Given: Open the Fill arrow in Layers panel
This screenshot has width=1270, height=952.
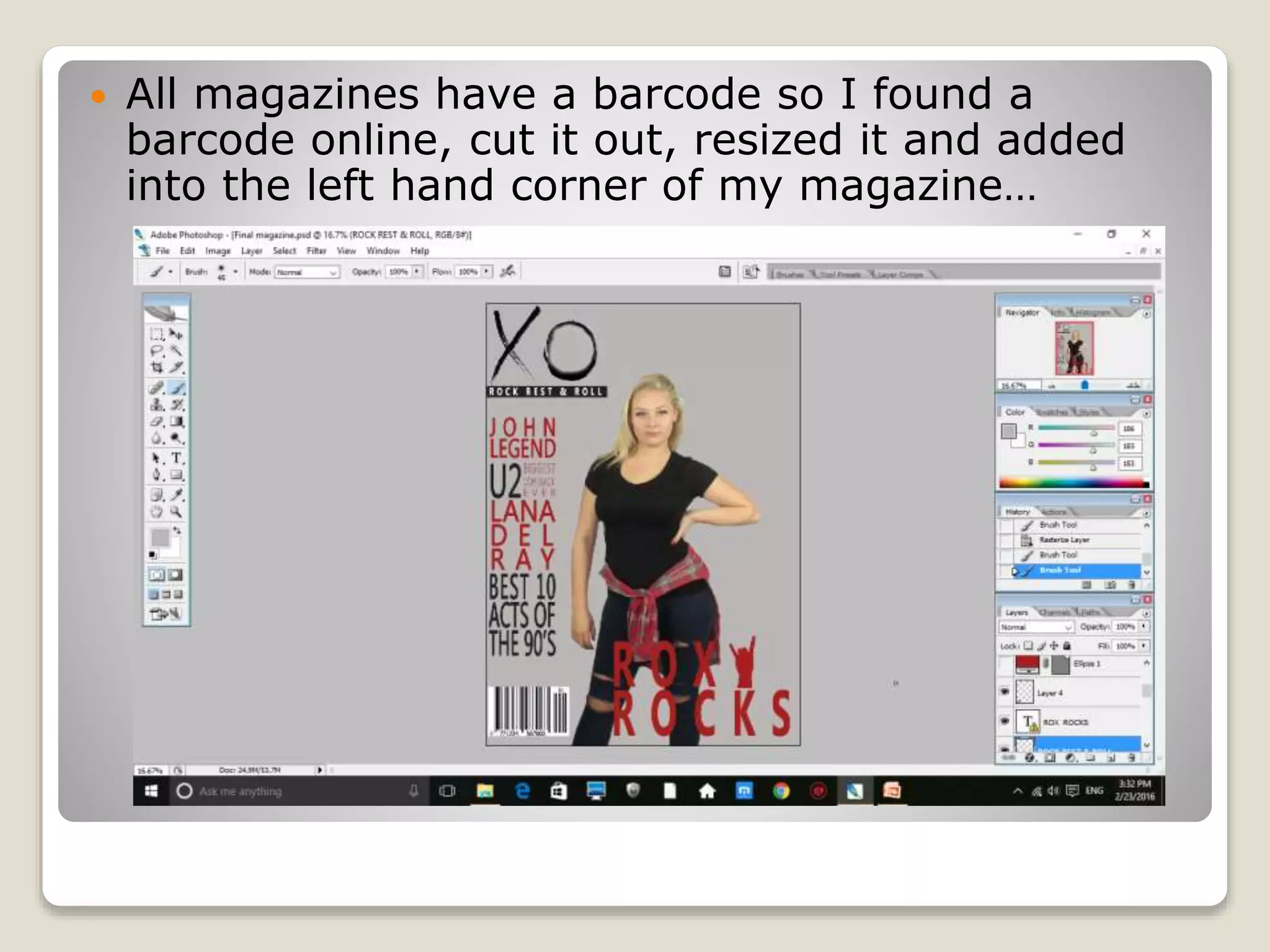Looking at the screenshot, I should coord(1143,646).
